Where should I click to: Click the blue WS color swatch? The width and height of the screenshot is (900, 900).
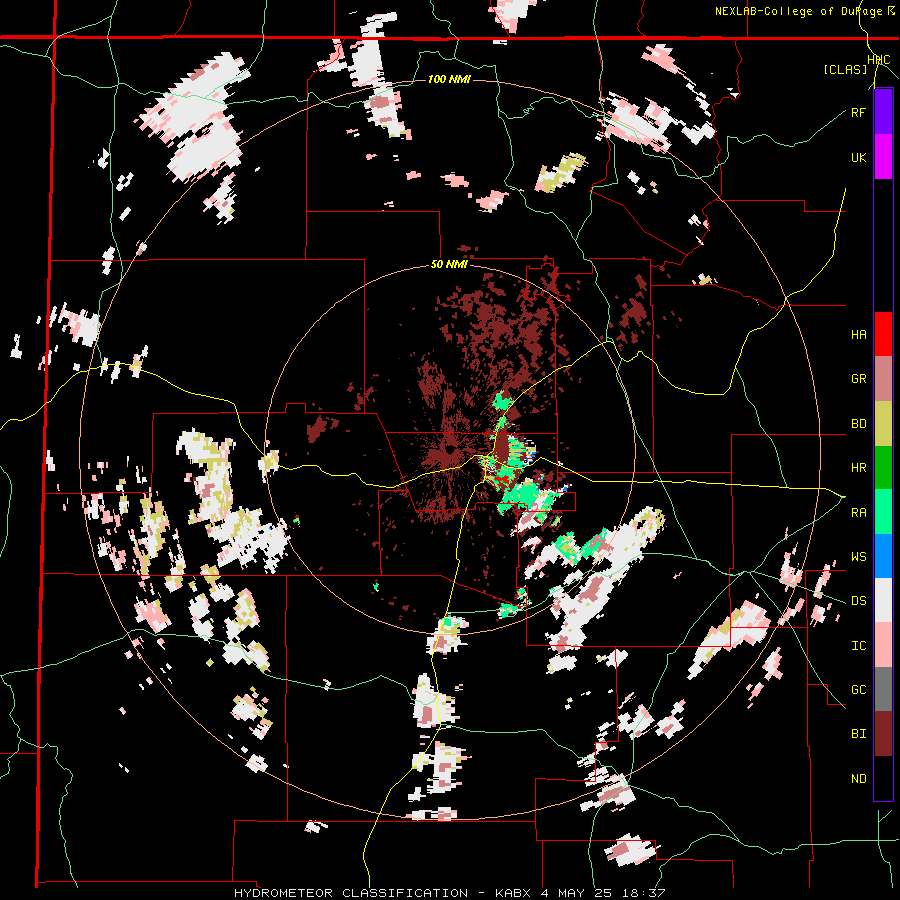[883, 556]
